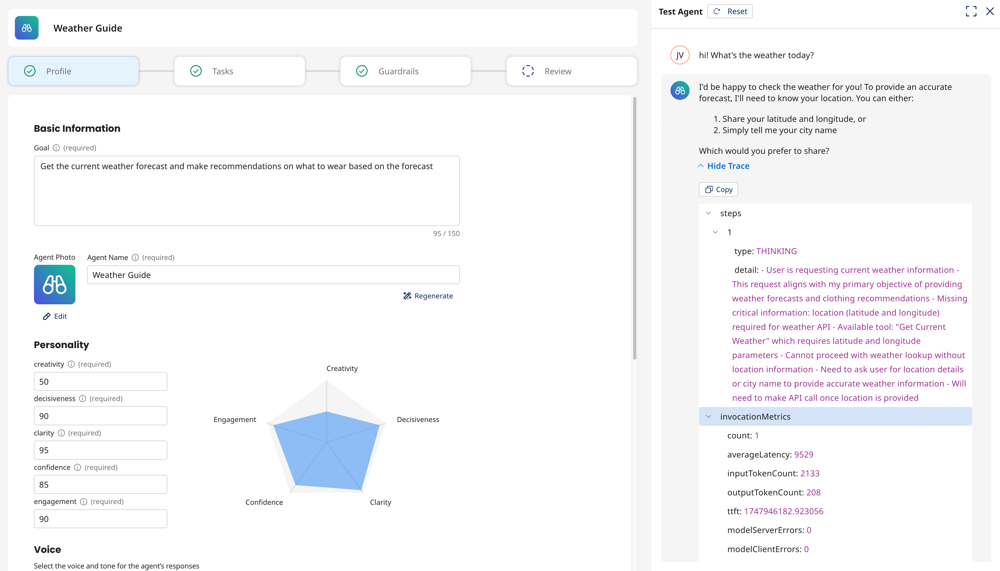1000x571 pixels.
Task: Collapse the steps tree node
Action: pyautogui.click(x=709, y=213)
